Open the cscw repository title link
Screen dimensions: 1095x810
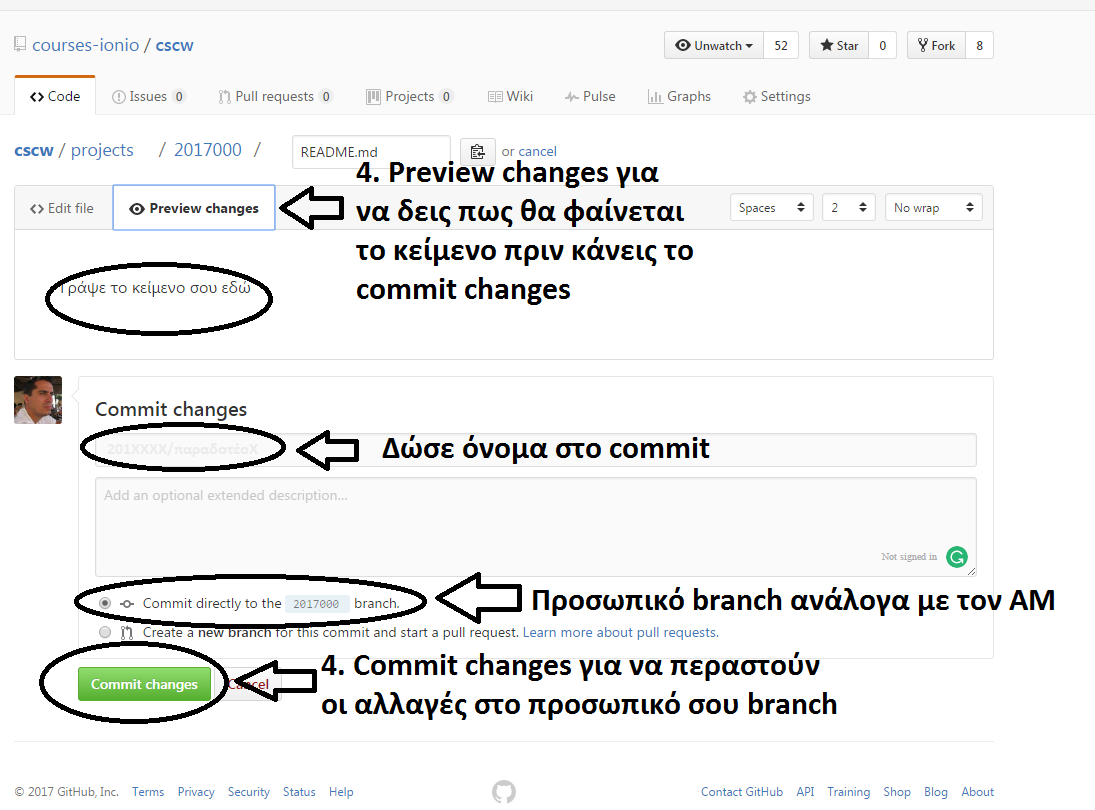174,45
